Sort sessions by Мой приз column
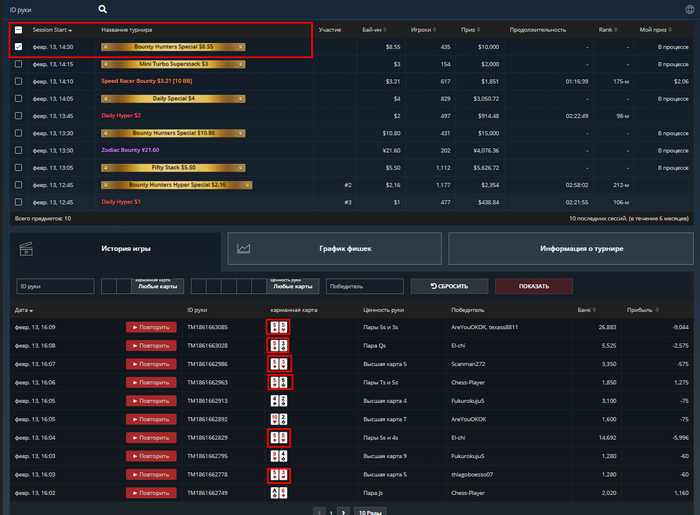This screenshot has height=515, width=700. coord(655,30)
